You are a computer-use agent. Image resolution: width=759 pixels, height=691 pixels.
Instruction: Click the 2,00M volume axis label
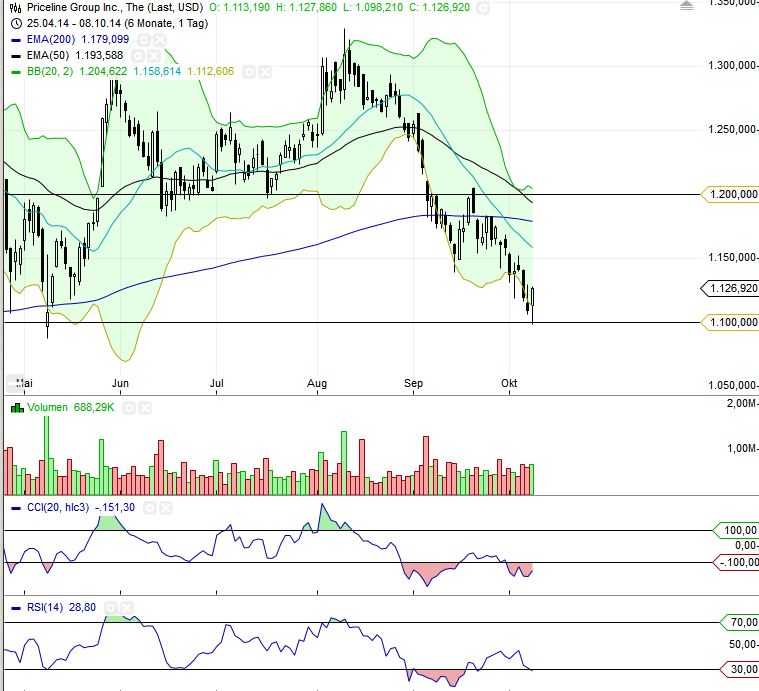(741, 403)
